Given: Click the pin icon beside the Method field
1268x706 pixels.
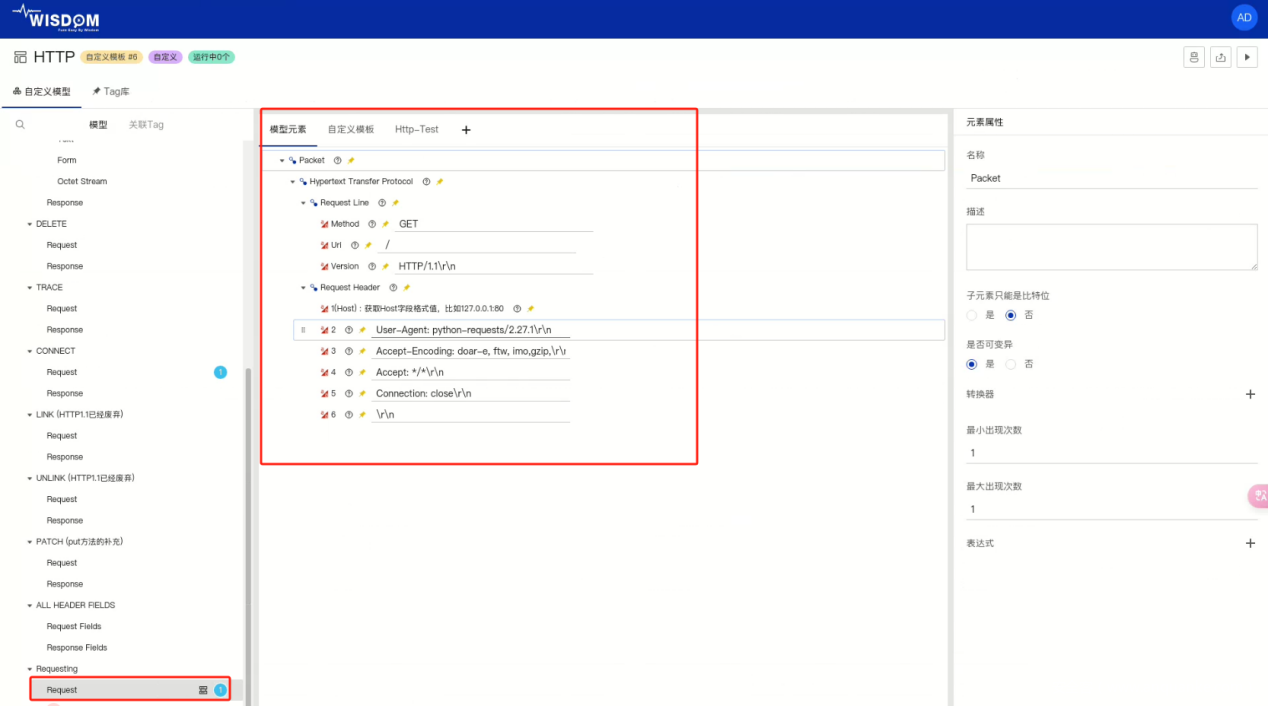Looking at the screenshot, I should (x=386, y=224).
